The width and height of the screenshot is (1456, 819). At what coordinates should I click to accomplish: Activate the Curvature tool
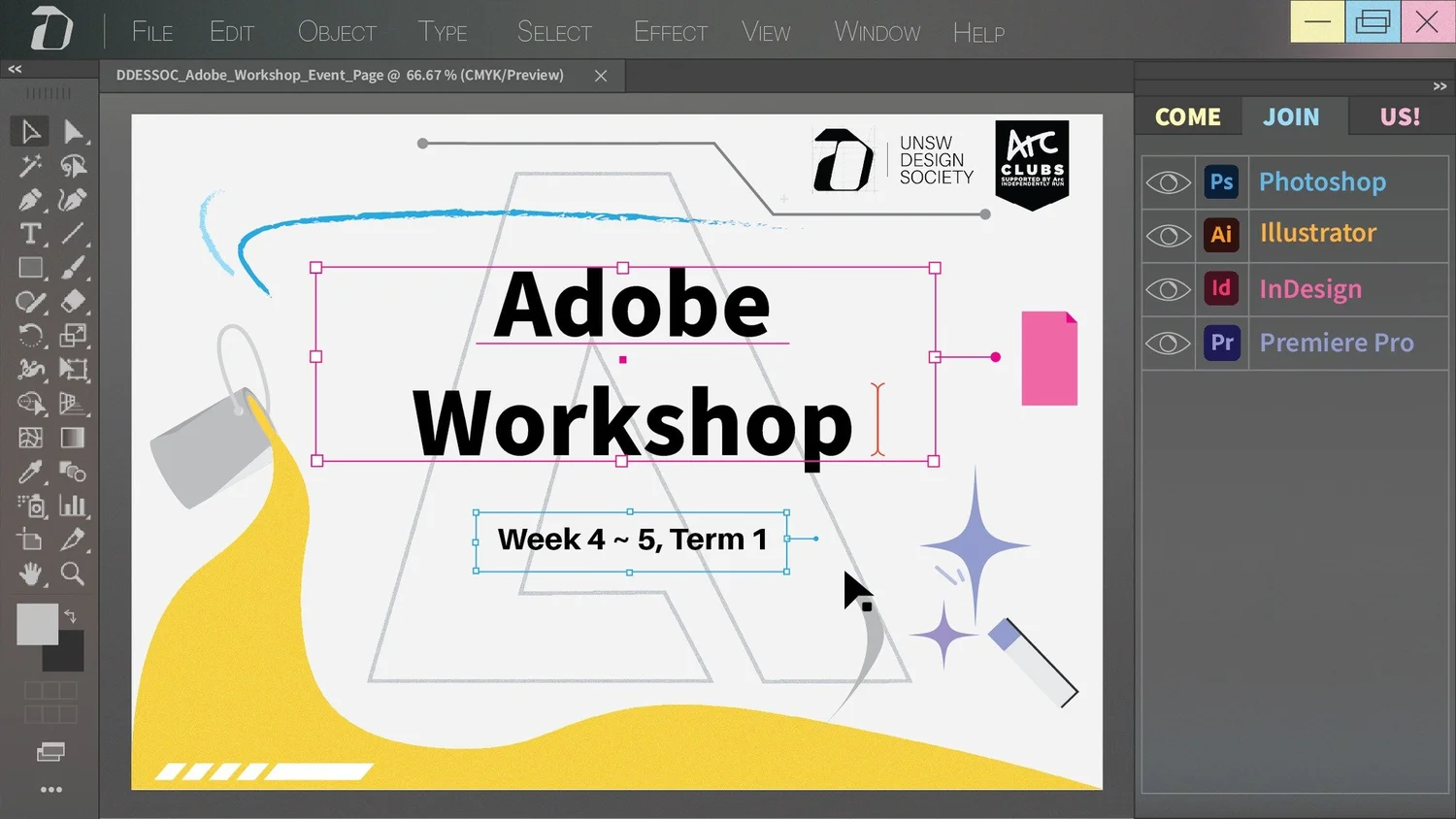tap(73, 200)
